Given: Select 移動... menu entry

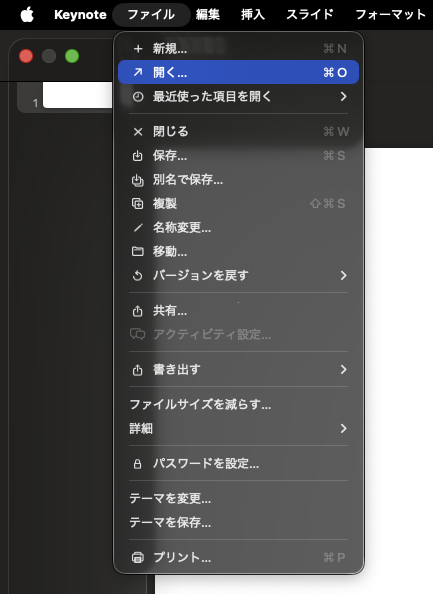Looking at the screenshot, I should (x=238, y=251).
